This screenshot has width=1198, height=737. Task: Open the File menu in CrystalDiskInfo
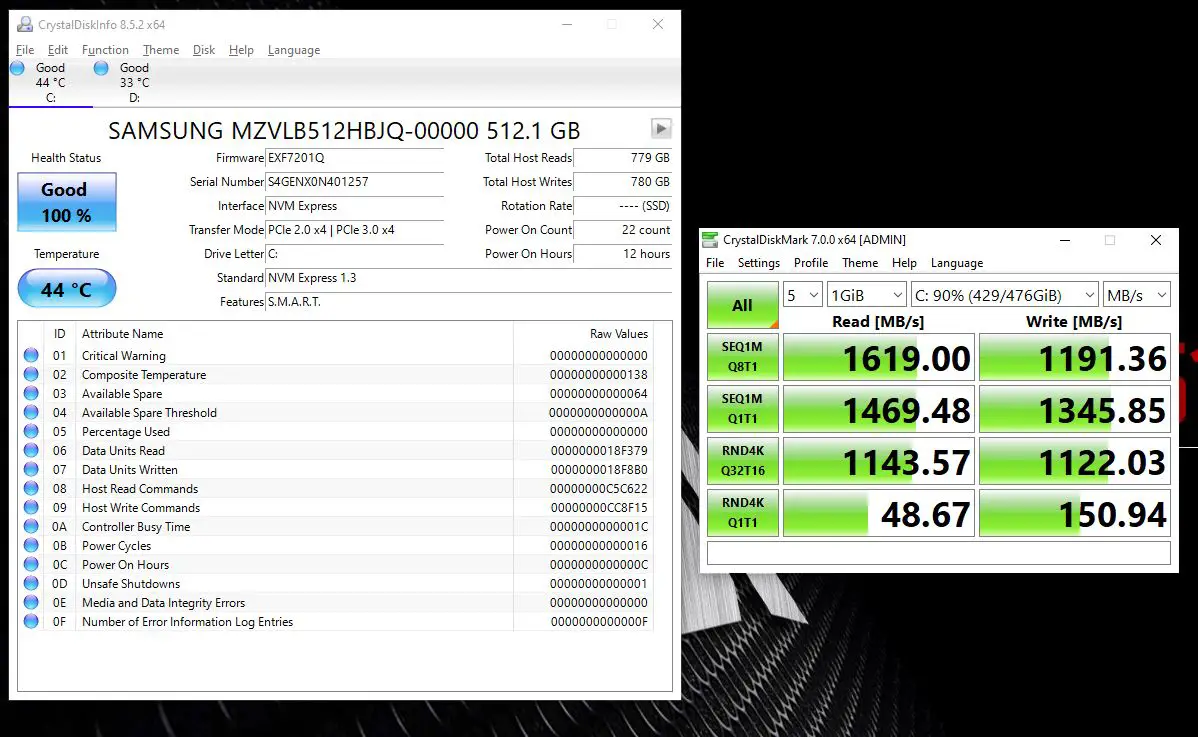pyautogui.click(x=25, y=50)
